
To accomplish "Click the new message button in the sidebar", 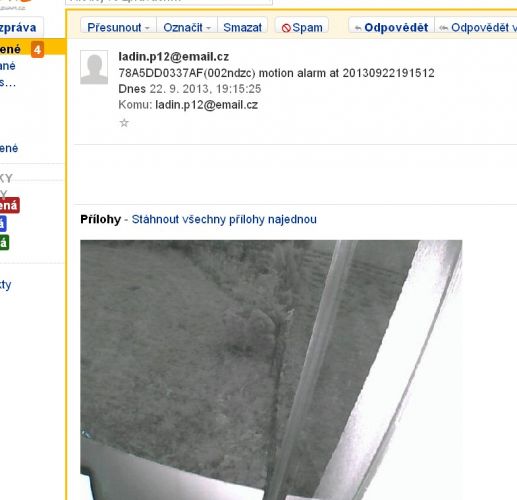I will point(21,27).
